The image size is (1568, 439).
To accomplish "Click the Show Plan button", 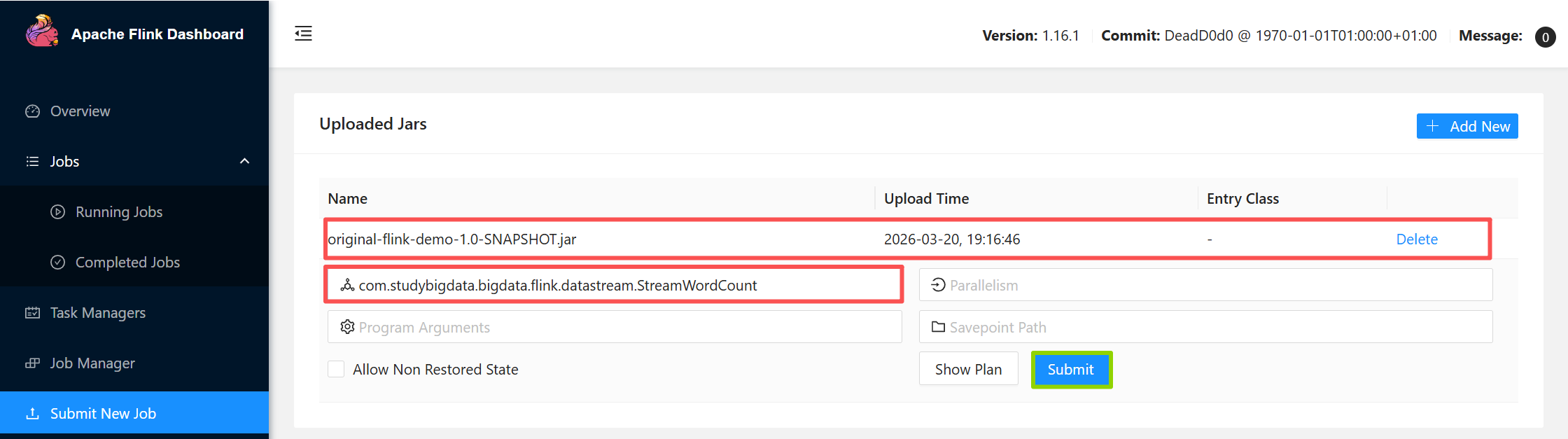I will [969, 369].
